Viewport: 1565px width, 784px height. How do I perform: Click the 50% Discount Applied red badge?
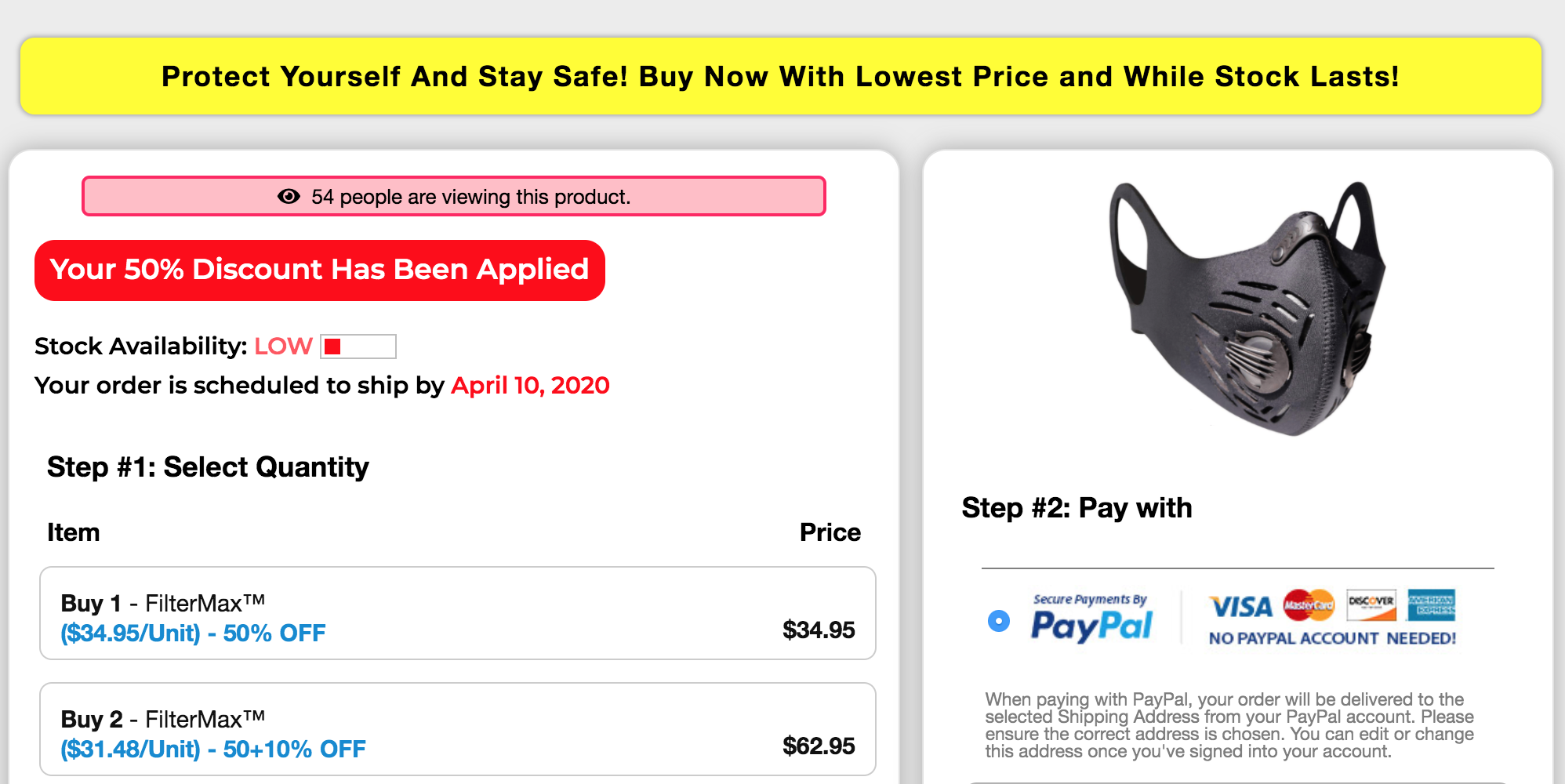[320, 270]
